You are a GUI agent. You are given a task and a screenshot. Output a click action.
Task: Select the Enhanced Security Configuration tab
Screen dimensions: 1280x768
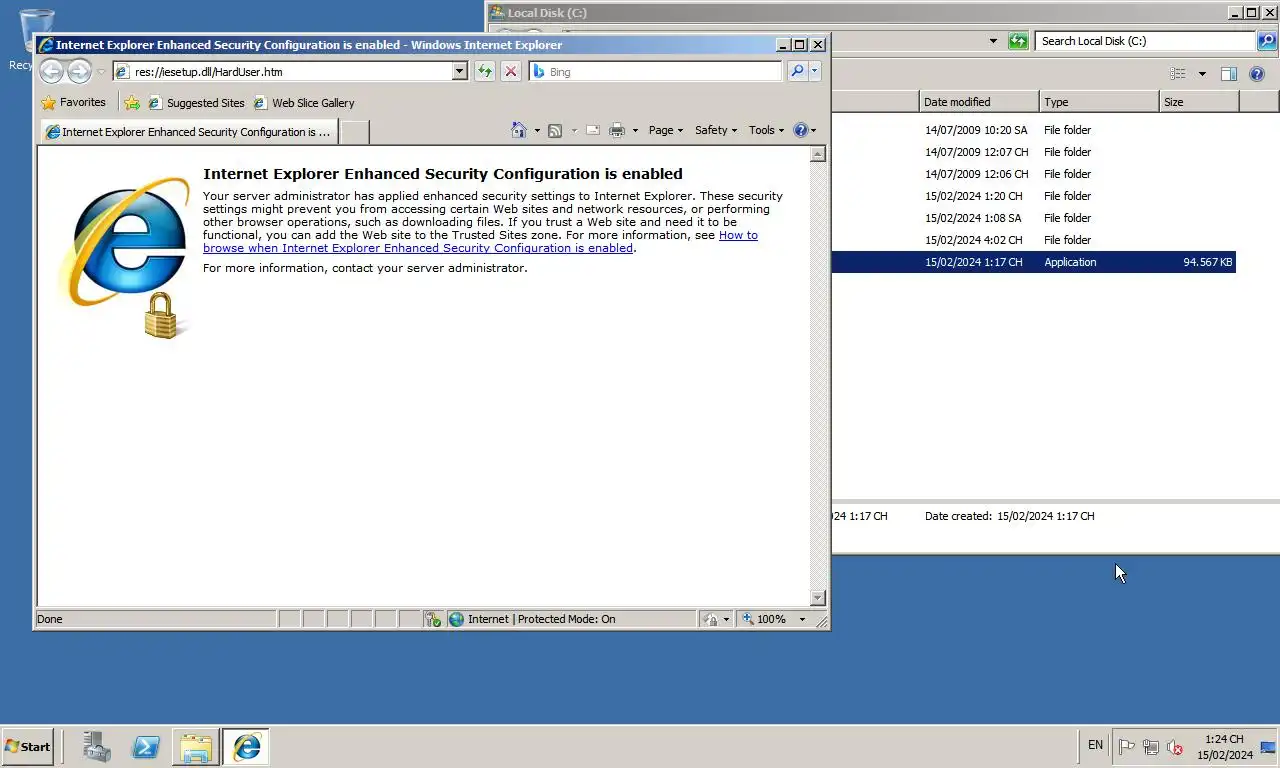[189, 132]
